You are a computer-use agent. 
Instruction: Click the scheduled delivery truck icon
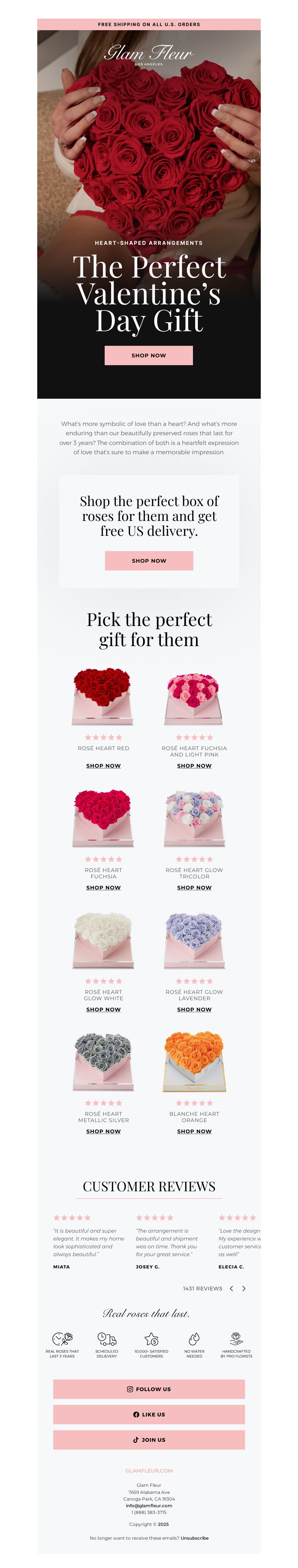pyautogui.click(x=107, y=1338)
